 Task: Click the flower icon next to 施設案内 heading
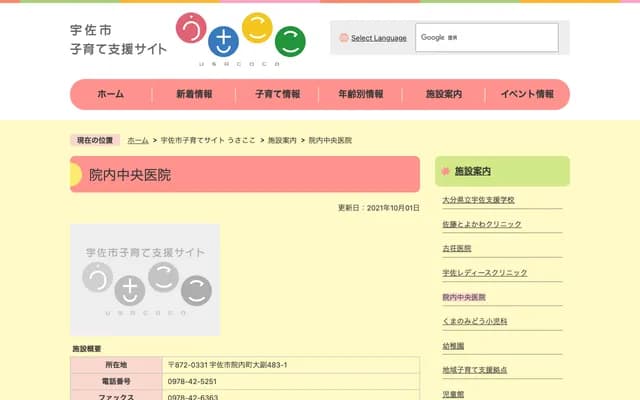[446, 171]
